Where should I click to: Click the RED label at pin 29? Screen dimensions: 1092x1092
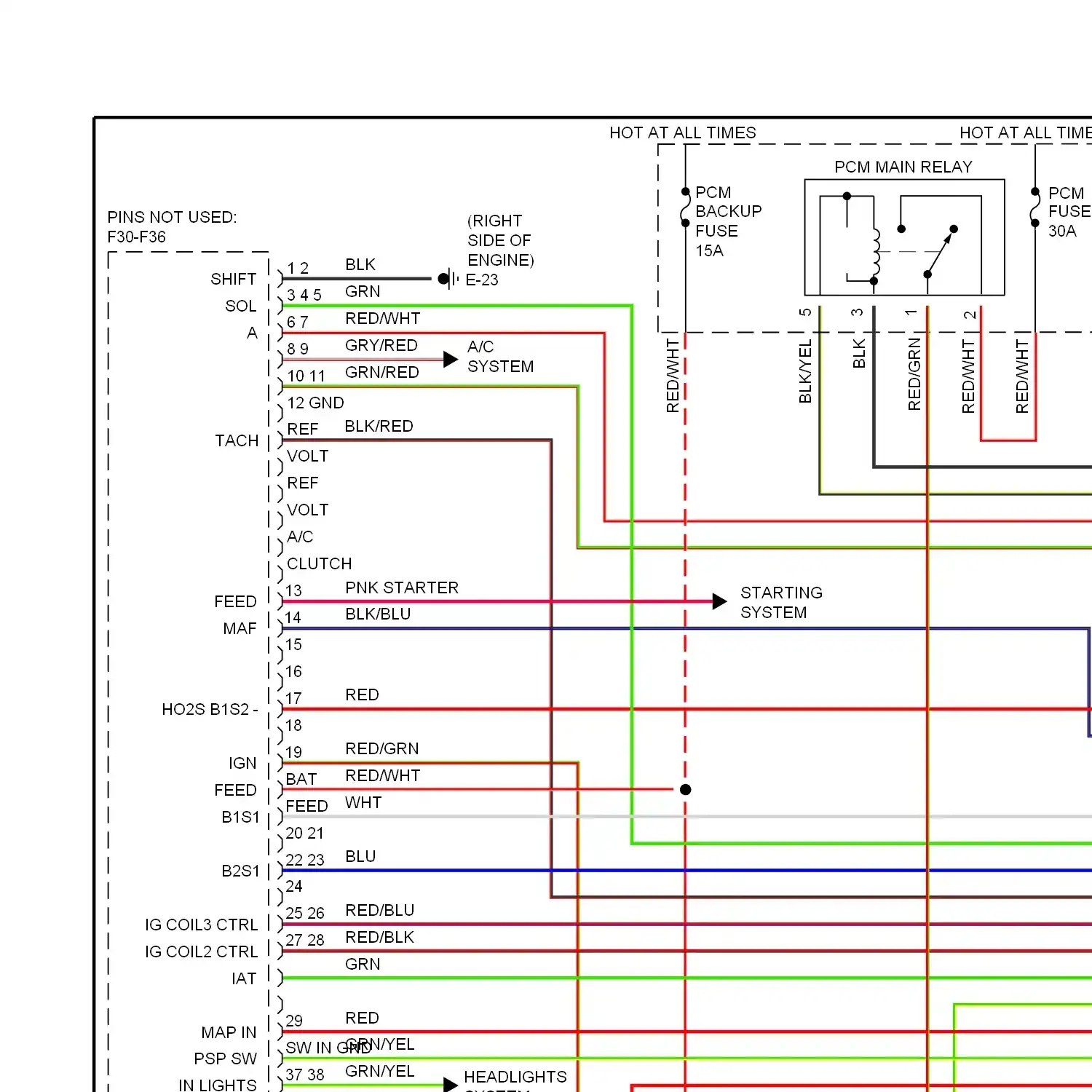pos(362,1018)
